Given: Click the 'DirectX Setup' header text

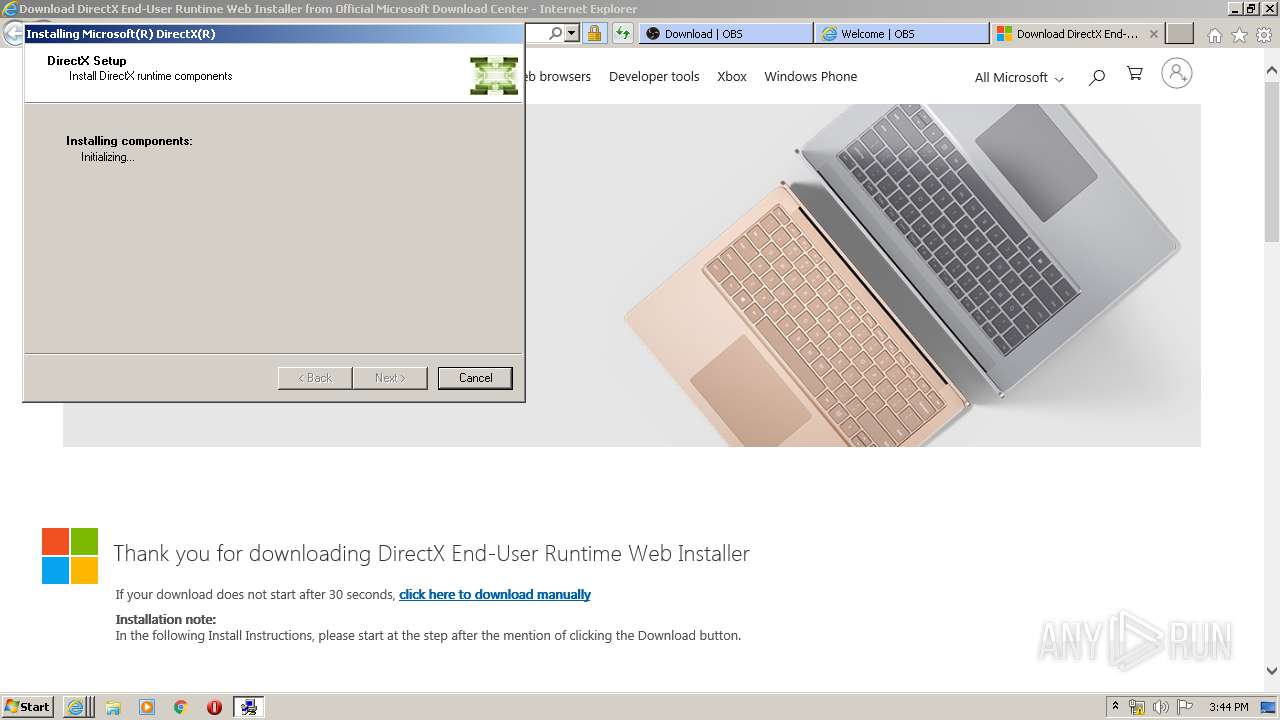Looking at the screenshot, I should pyautogui.click(x=87, y=61).
